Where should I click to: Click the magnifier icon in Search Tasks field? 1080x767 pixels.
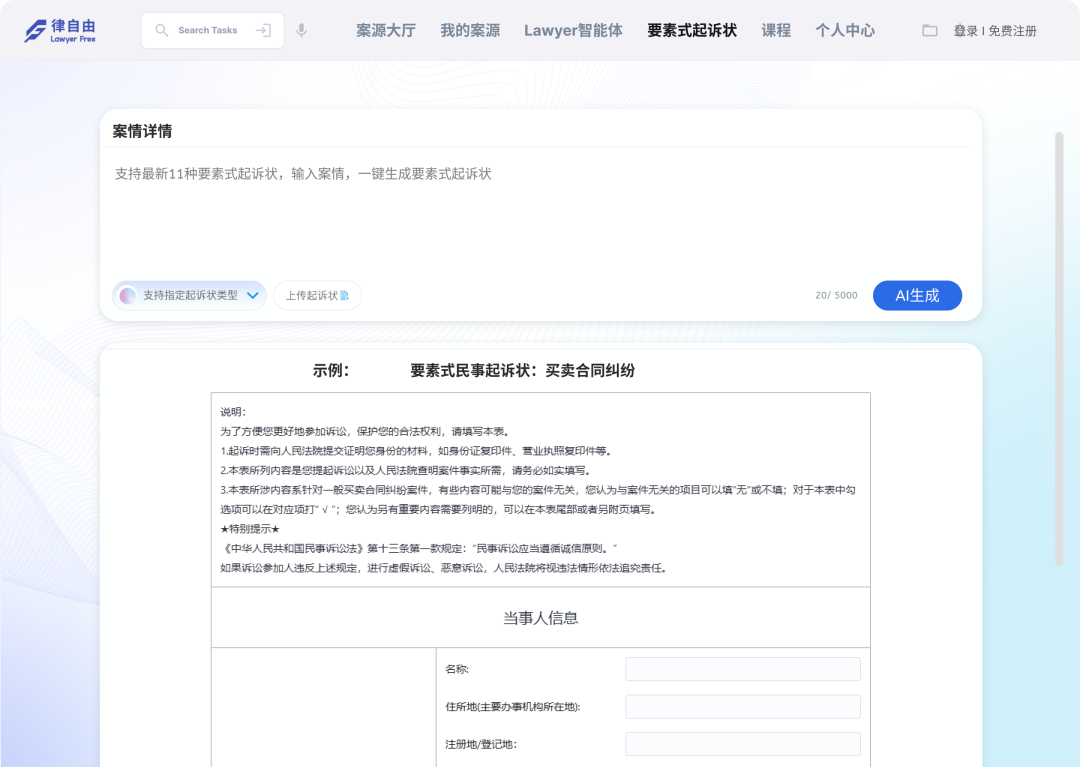pyautogui.click(x=161, y=30)
